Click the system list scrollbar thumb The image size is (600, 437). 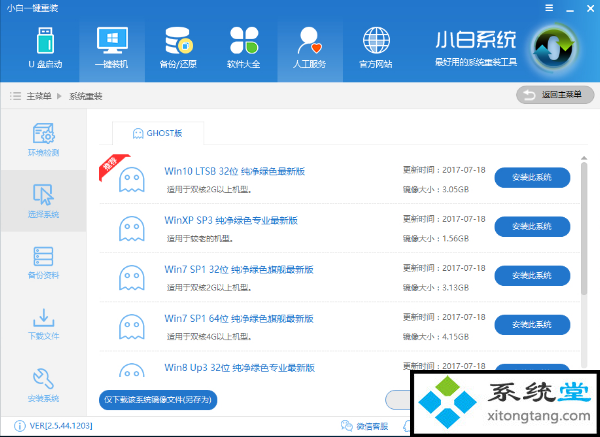584,228
